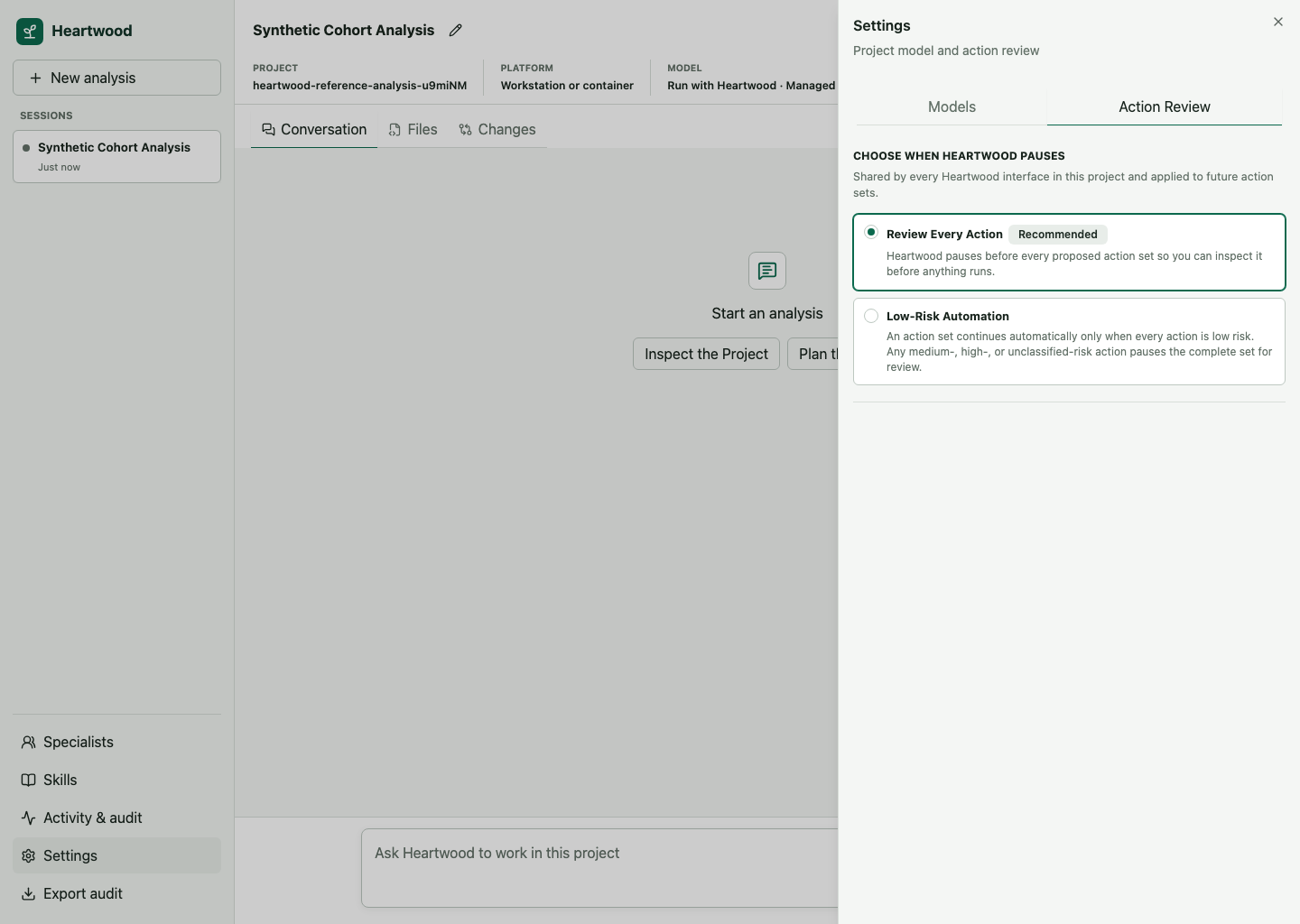Click the Files tab document icon

(x=395, y=130)
